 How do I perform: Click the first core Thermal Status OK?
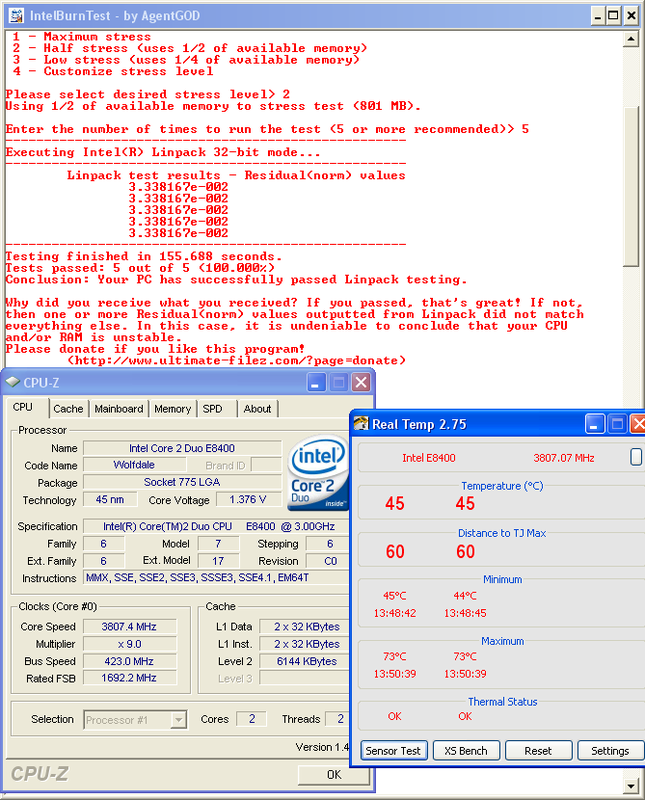pyautogui.click(x=394, y=716)
